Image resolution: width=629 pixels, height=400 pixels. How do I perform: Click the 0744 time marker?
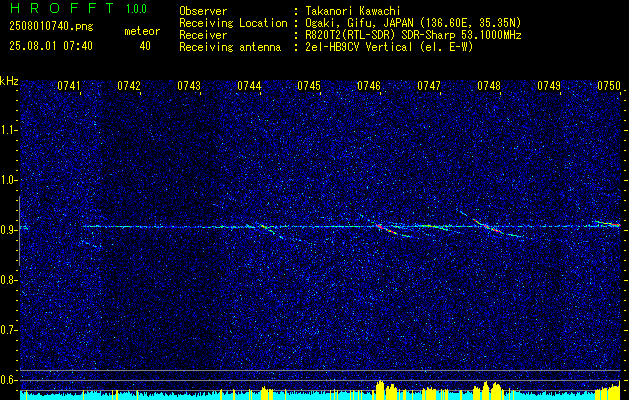point(249,86)
